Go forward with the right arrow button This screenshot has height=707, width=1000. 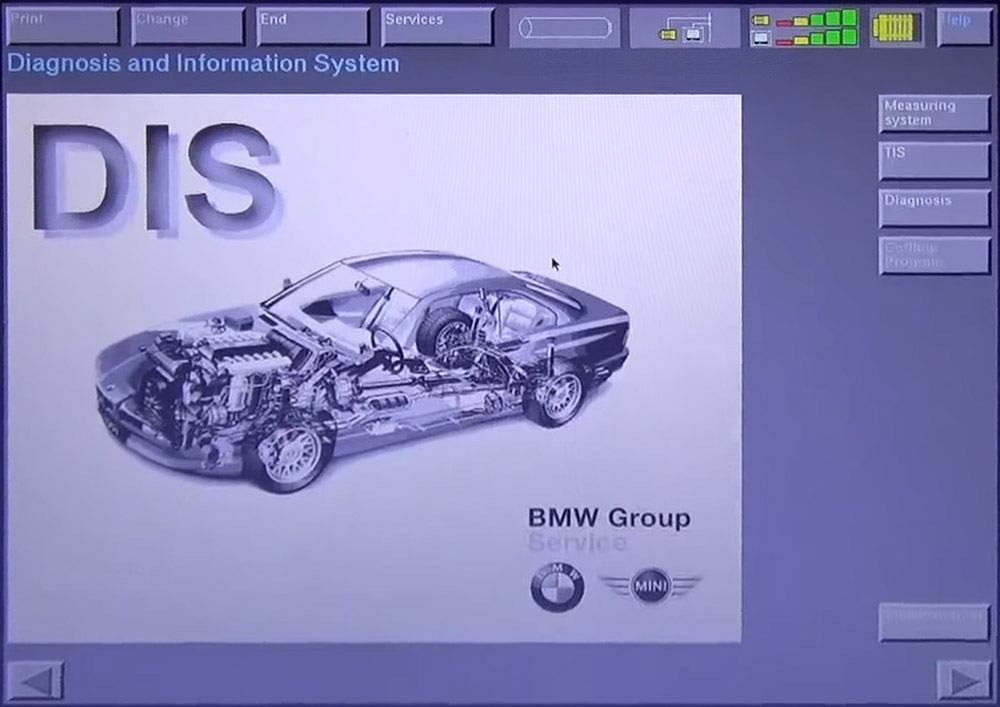point(964,681)
